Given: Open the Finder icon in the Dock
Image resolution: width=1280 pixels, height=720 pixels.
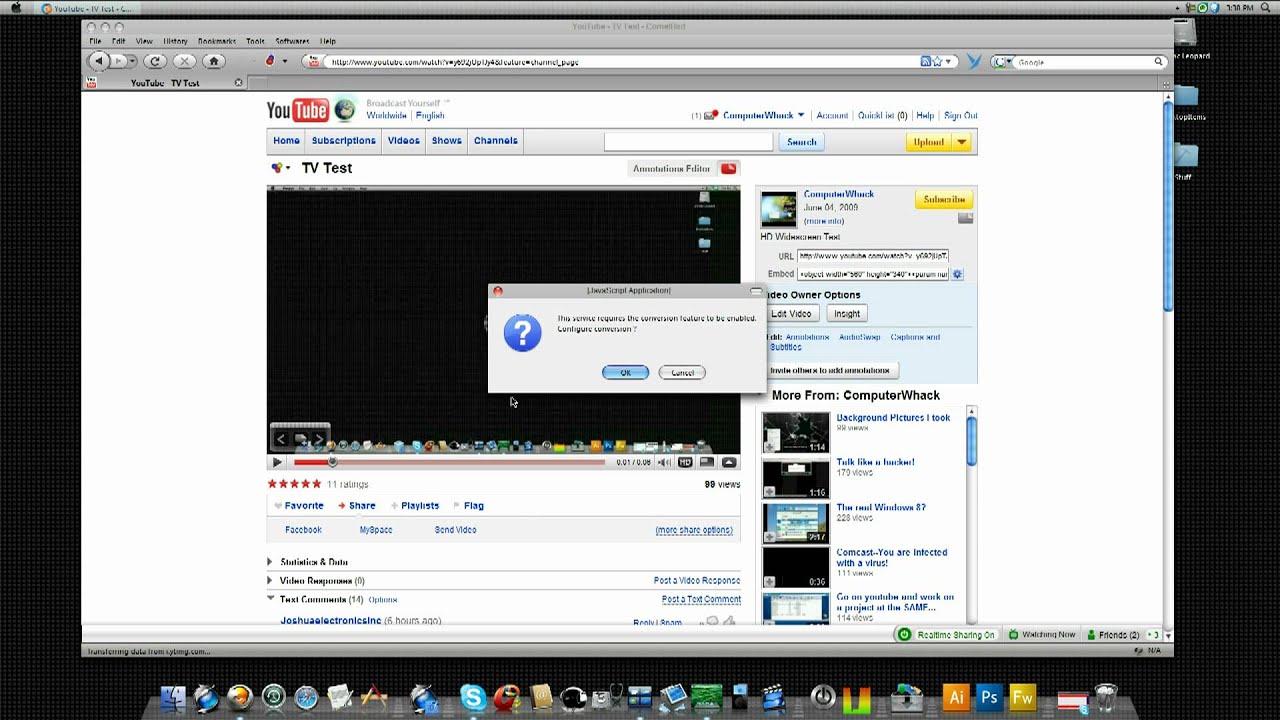Looking at the screenshot, I should 173,696.
